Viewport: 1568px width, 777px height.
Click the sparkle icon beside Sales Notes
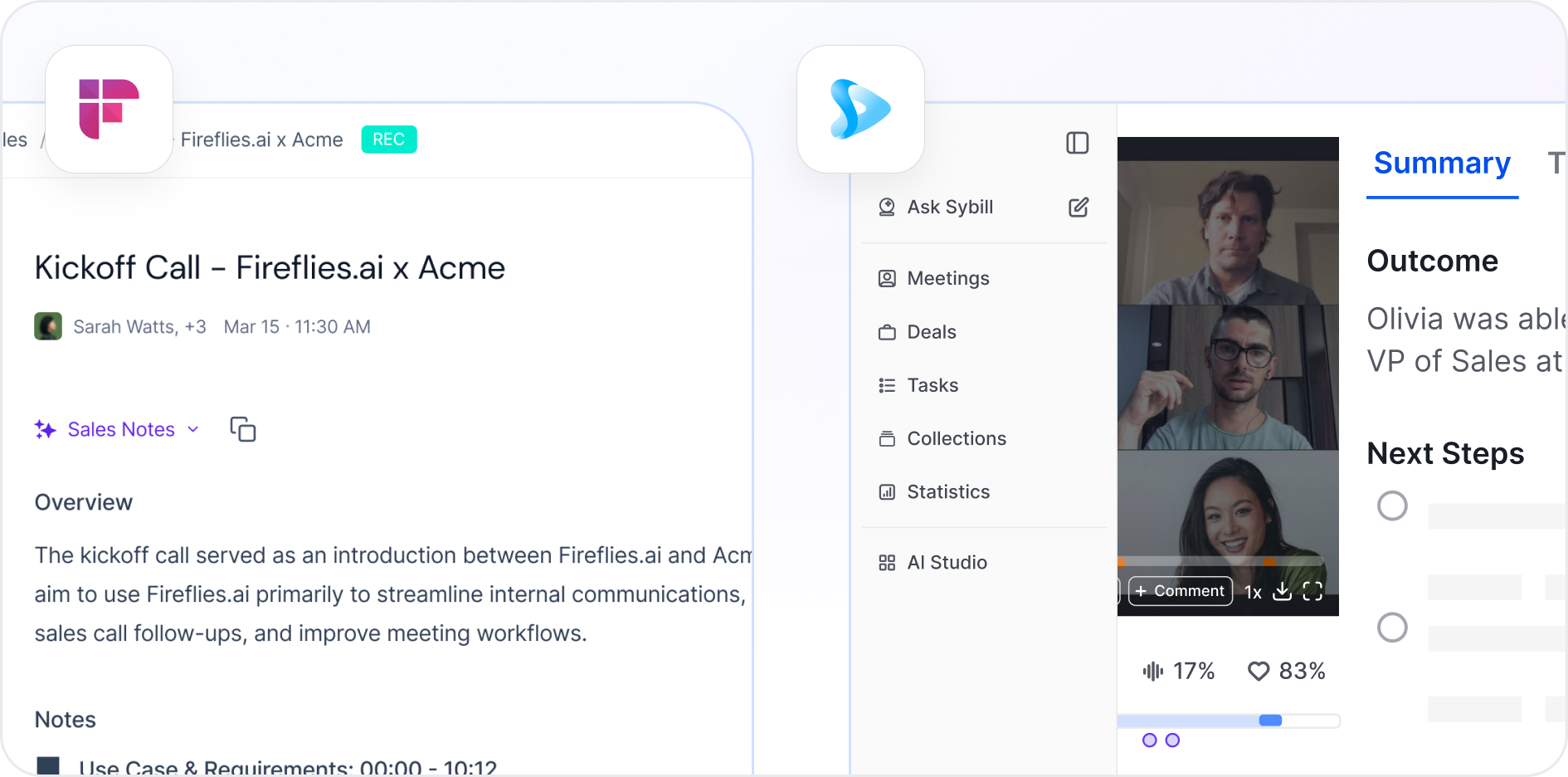tap(46, 429)
